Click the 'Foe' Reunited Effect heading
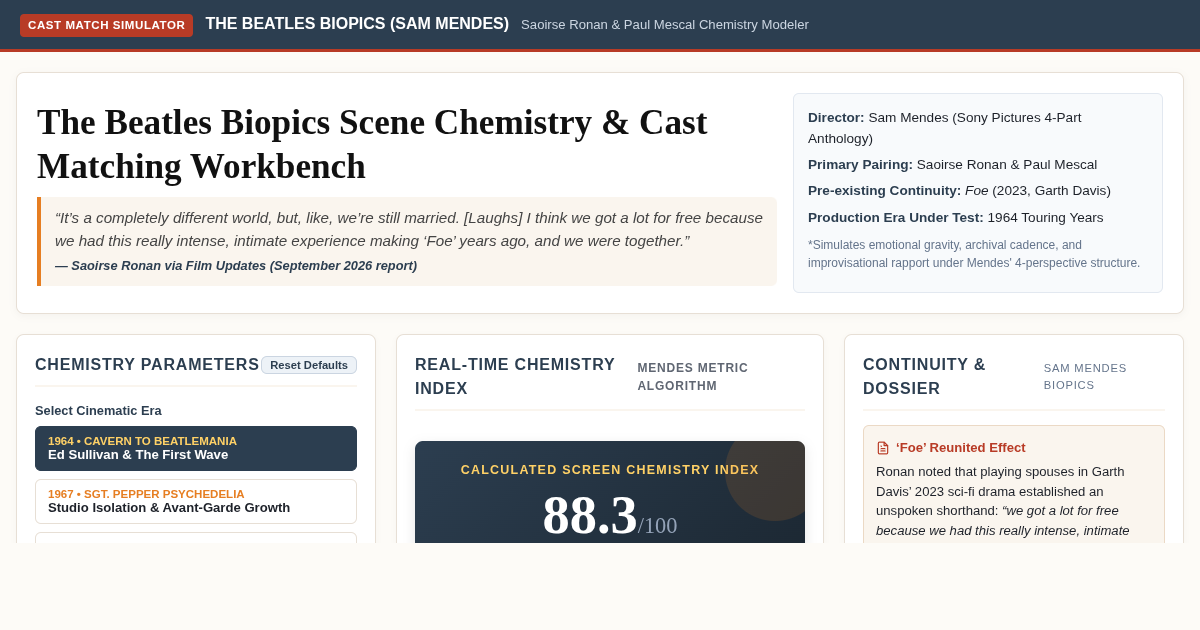The height and width of the screenshot is (630, 1200). (x=960, y=448)
